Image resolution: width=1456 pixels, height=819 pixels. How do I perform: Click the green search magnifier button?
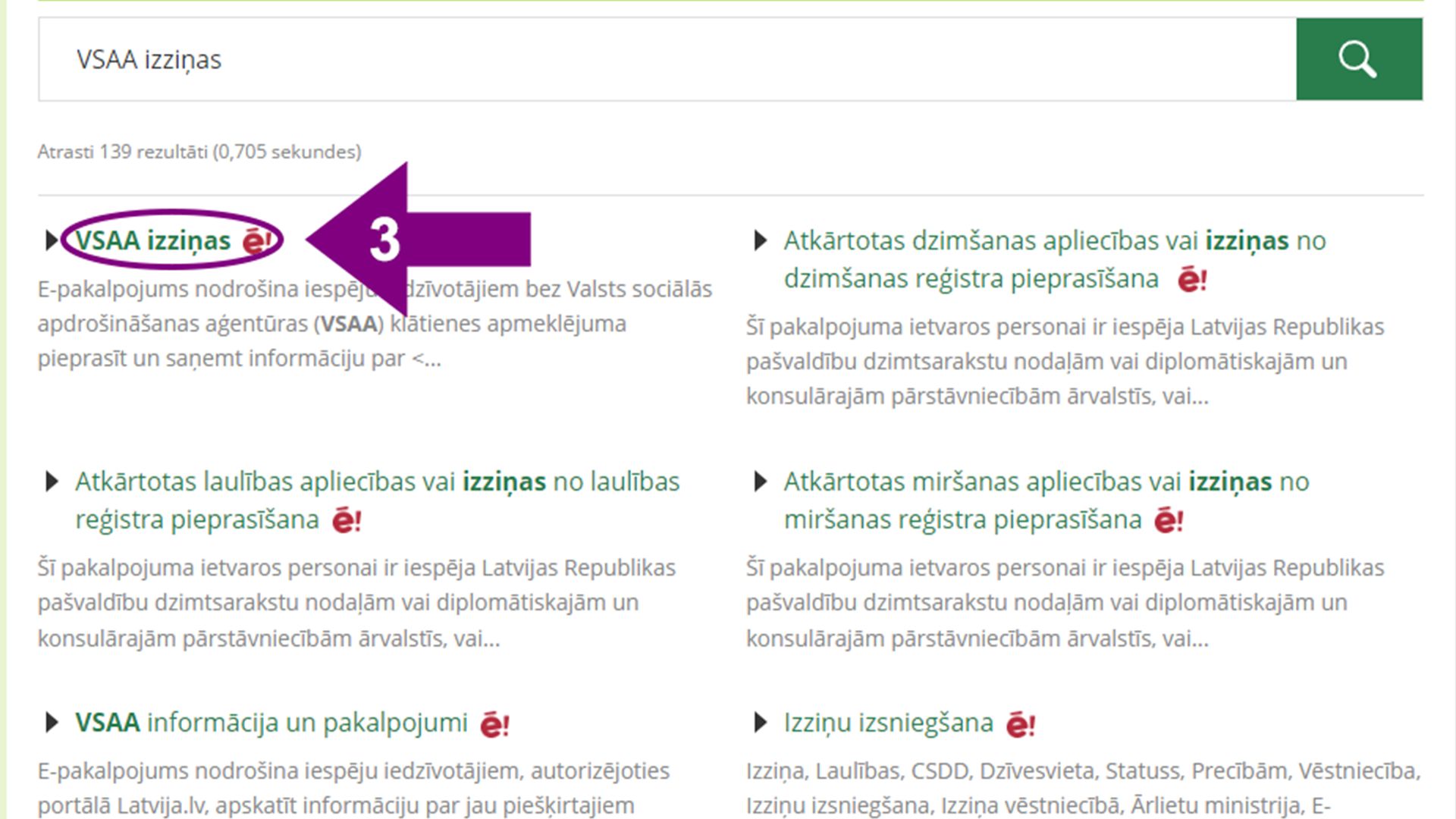1359,59
